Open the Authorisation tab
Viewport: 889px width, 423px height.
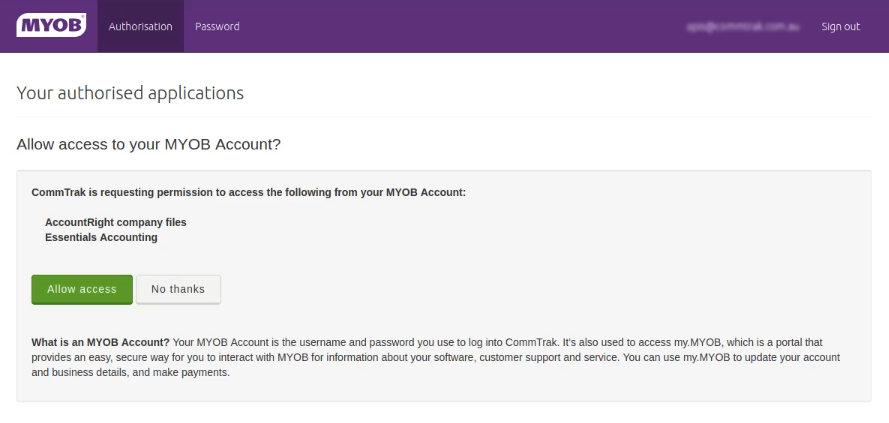140,27
